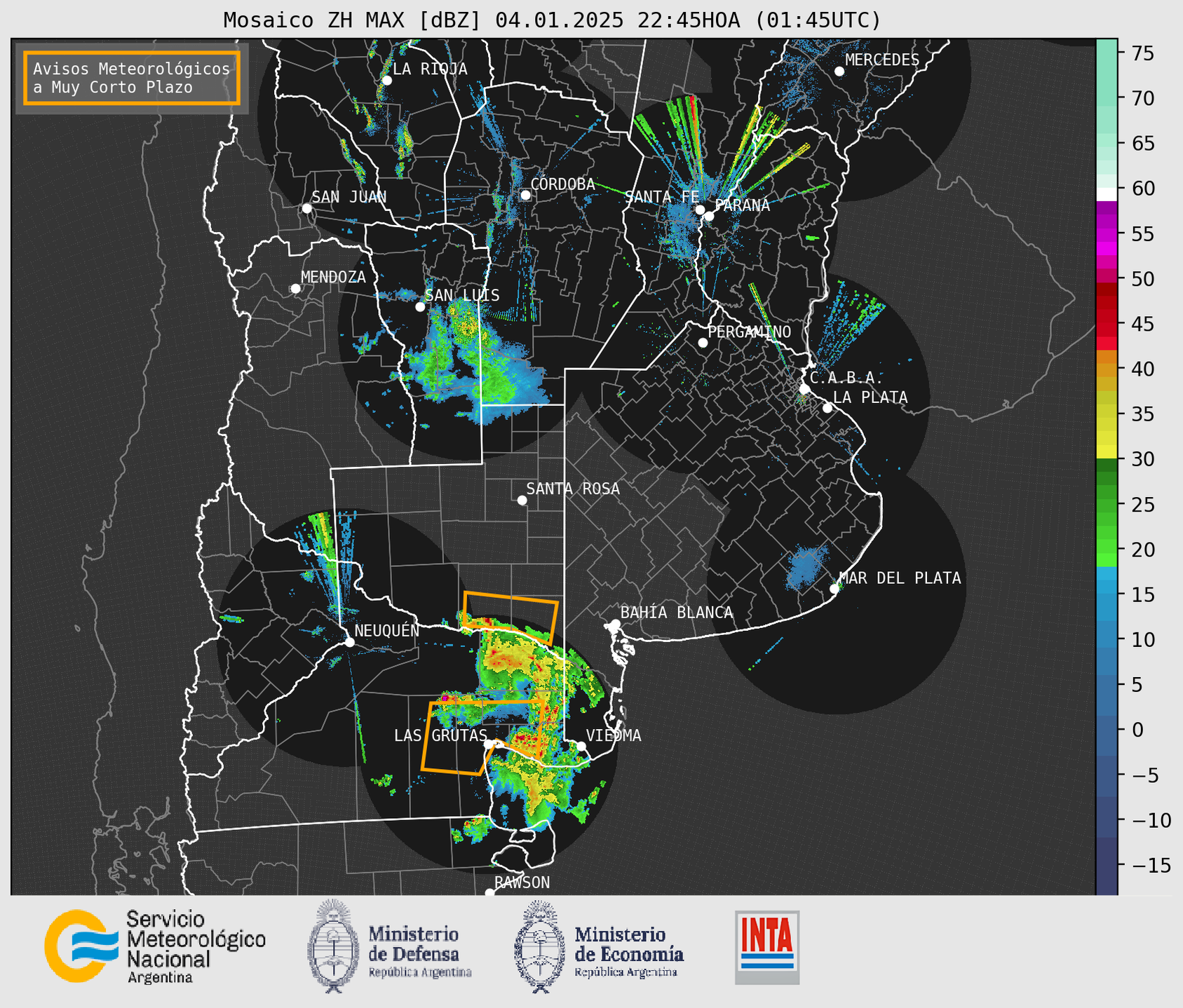Screen dimensions: 1183x1008
Task: Click the orange warning polygon north of storm
Action: tap(510, 617)
